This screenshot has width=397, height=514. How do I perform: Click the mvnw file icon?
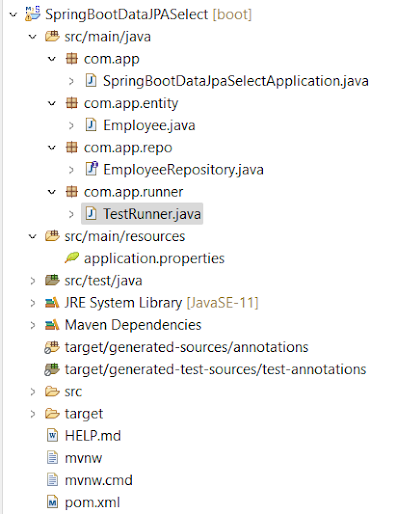click(x=52, y=457)
